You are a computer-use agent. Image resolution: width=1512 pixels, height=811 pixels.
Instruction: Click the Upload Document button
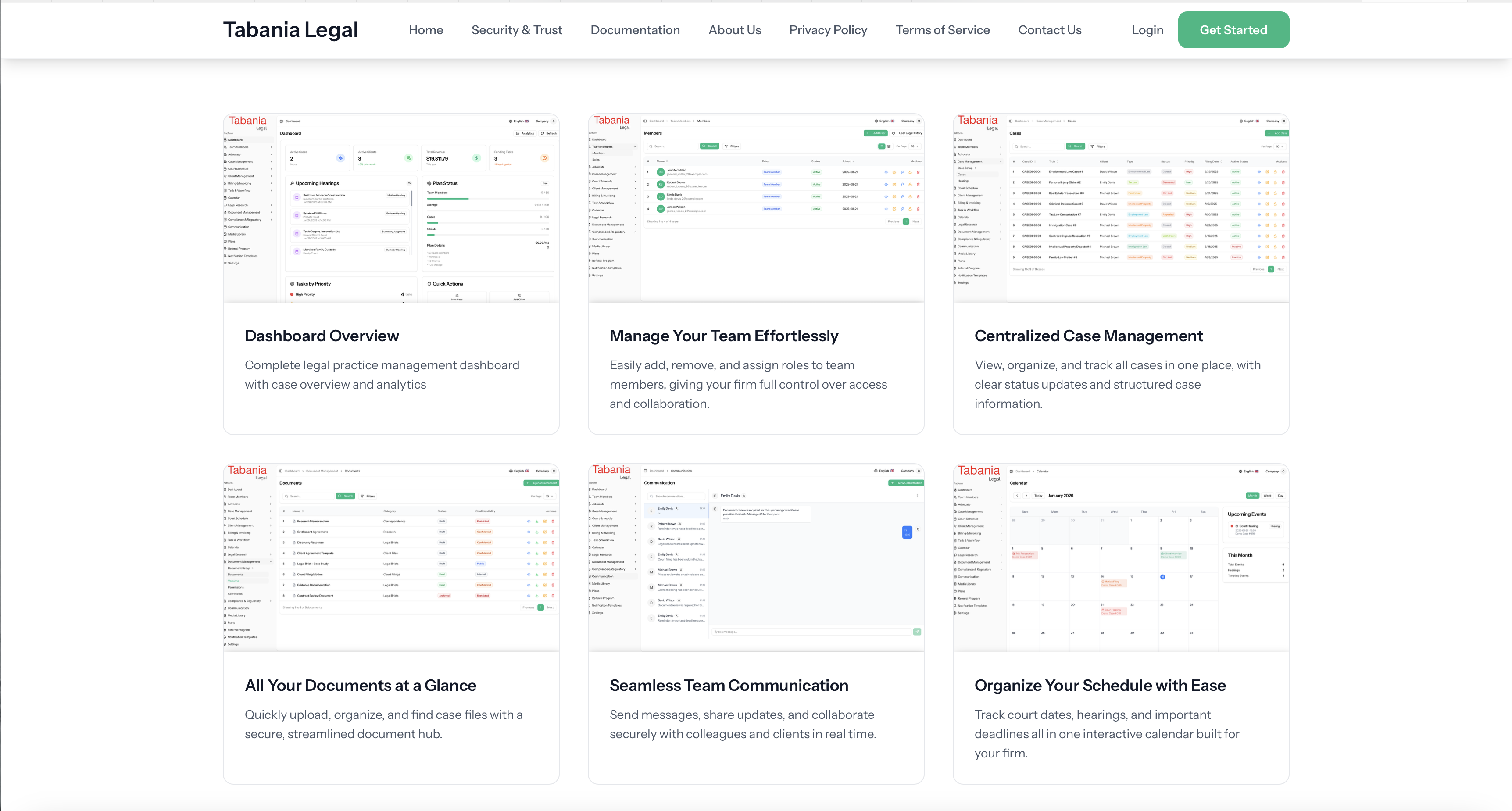[540, 483]
